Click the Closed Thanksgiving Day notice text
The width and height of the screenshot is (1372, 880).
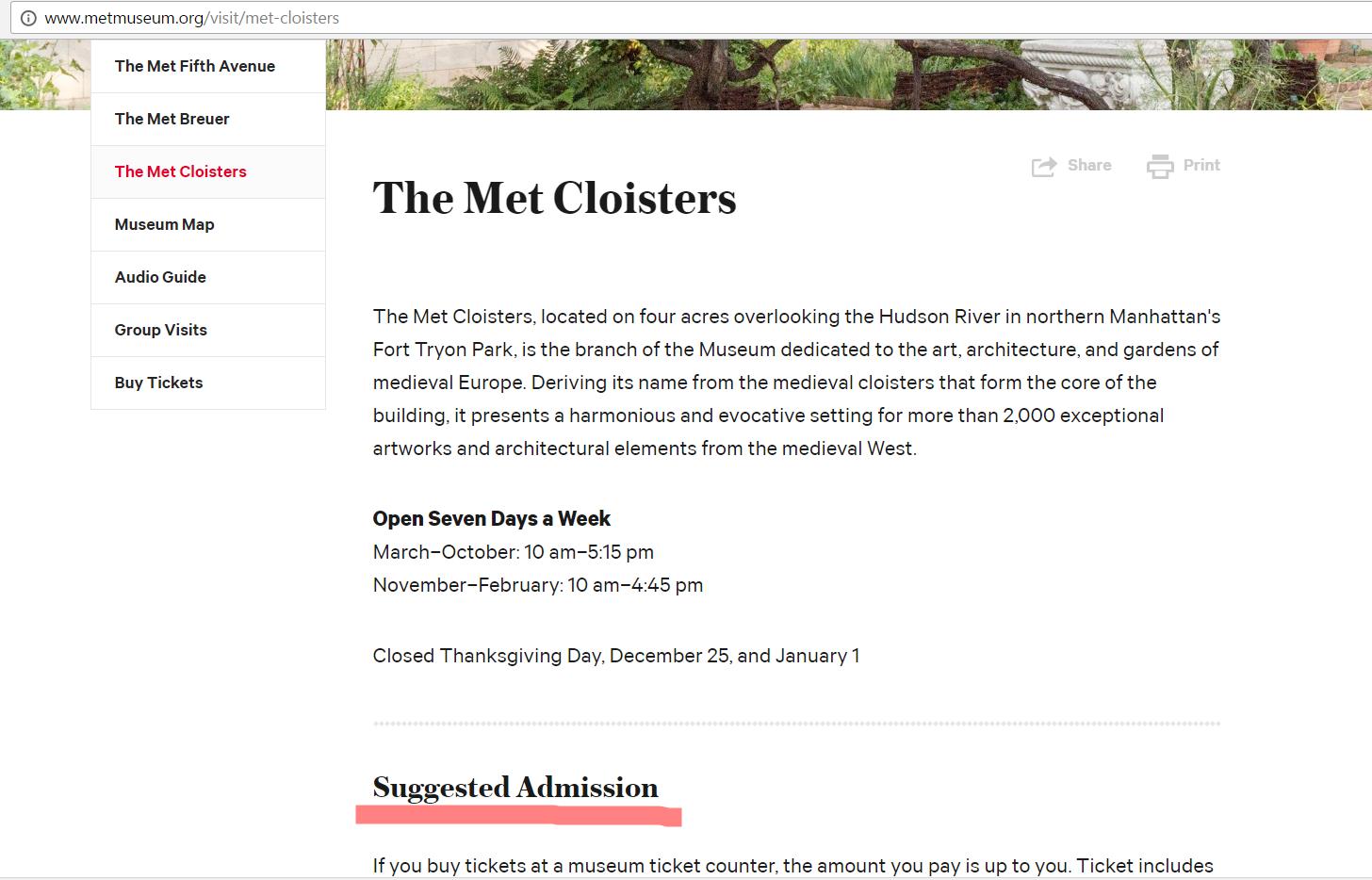(616, 656)
